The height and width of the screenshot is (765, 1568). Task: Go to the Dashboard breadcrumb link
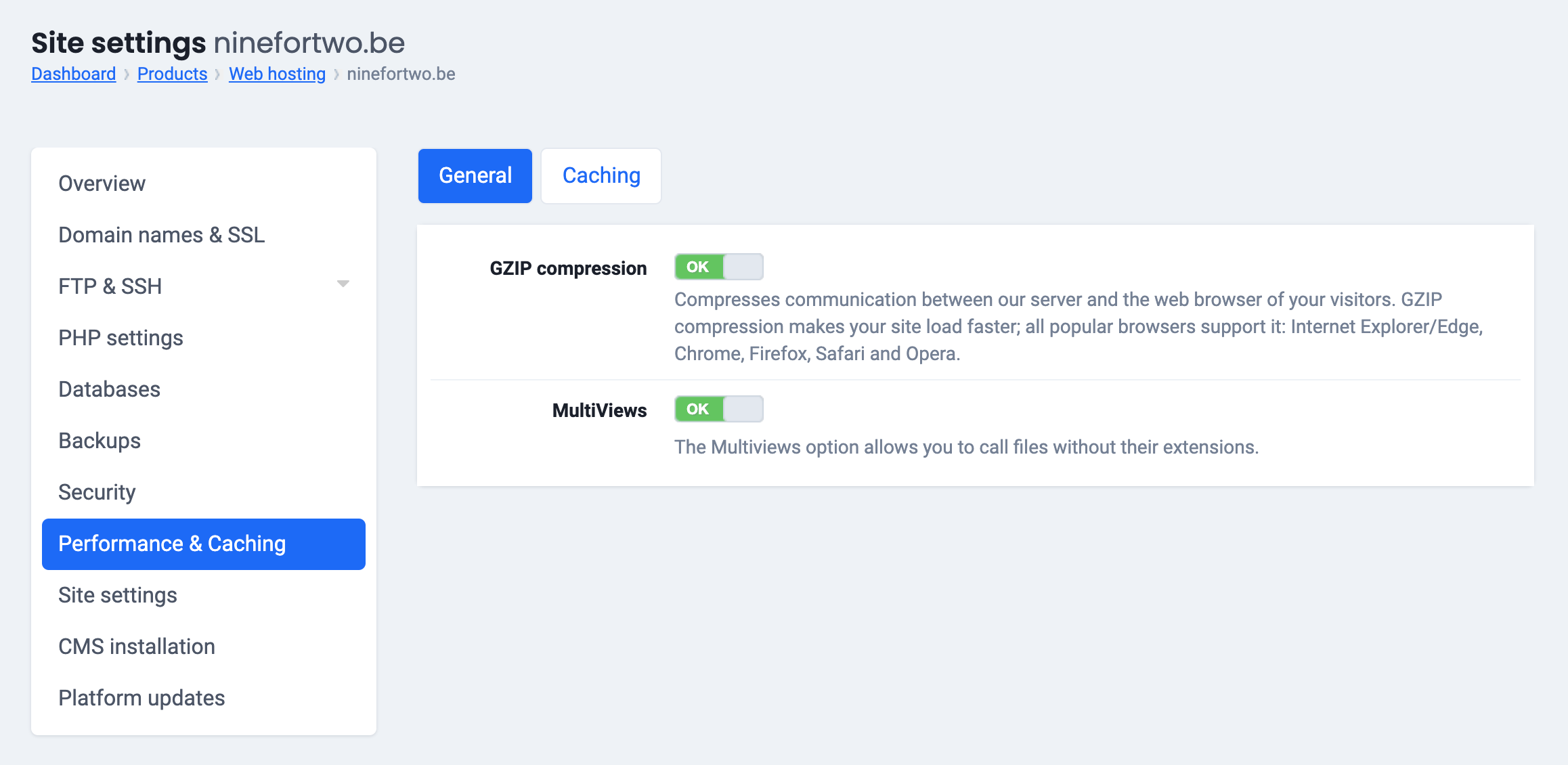pos(74,74)
